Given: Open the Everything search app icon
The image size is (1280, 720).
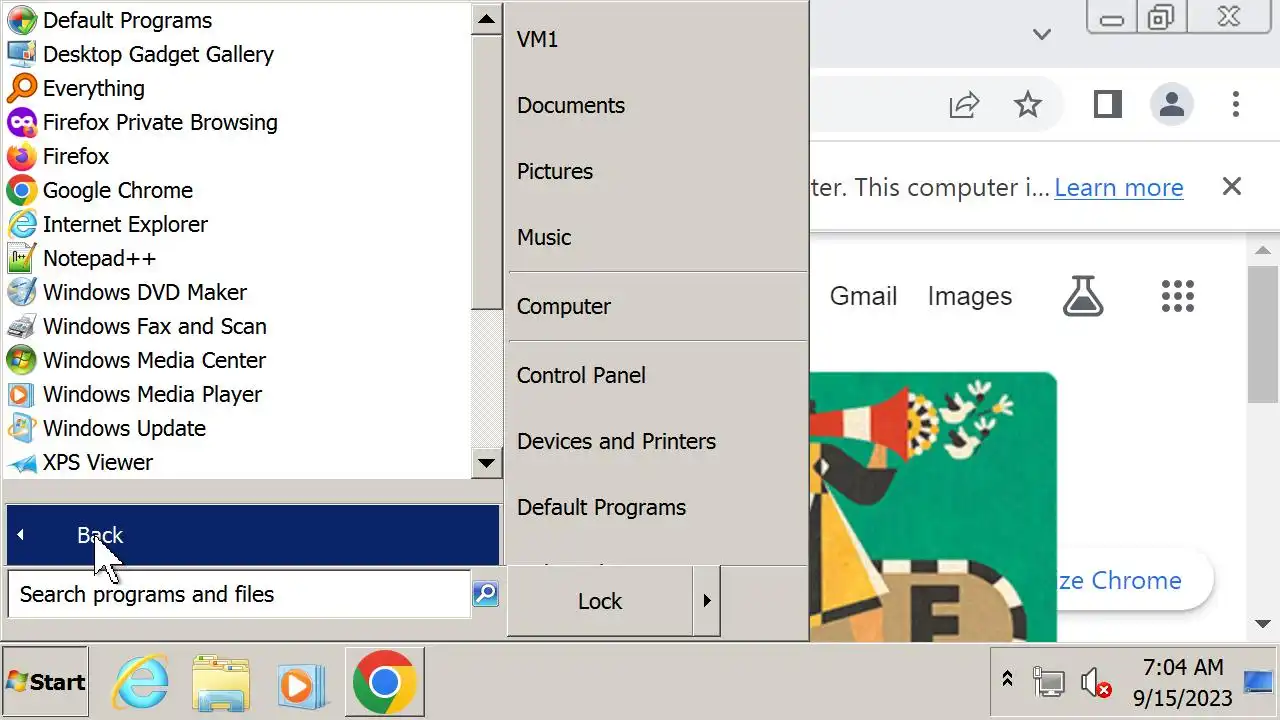Looking at the screenshot, I should click(22, 88).
